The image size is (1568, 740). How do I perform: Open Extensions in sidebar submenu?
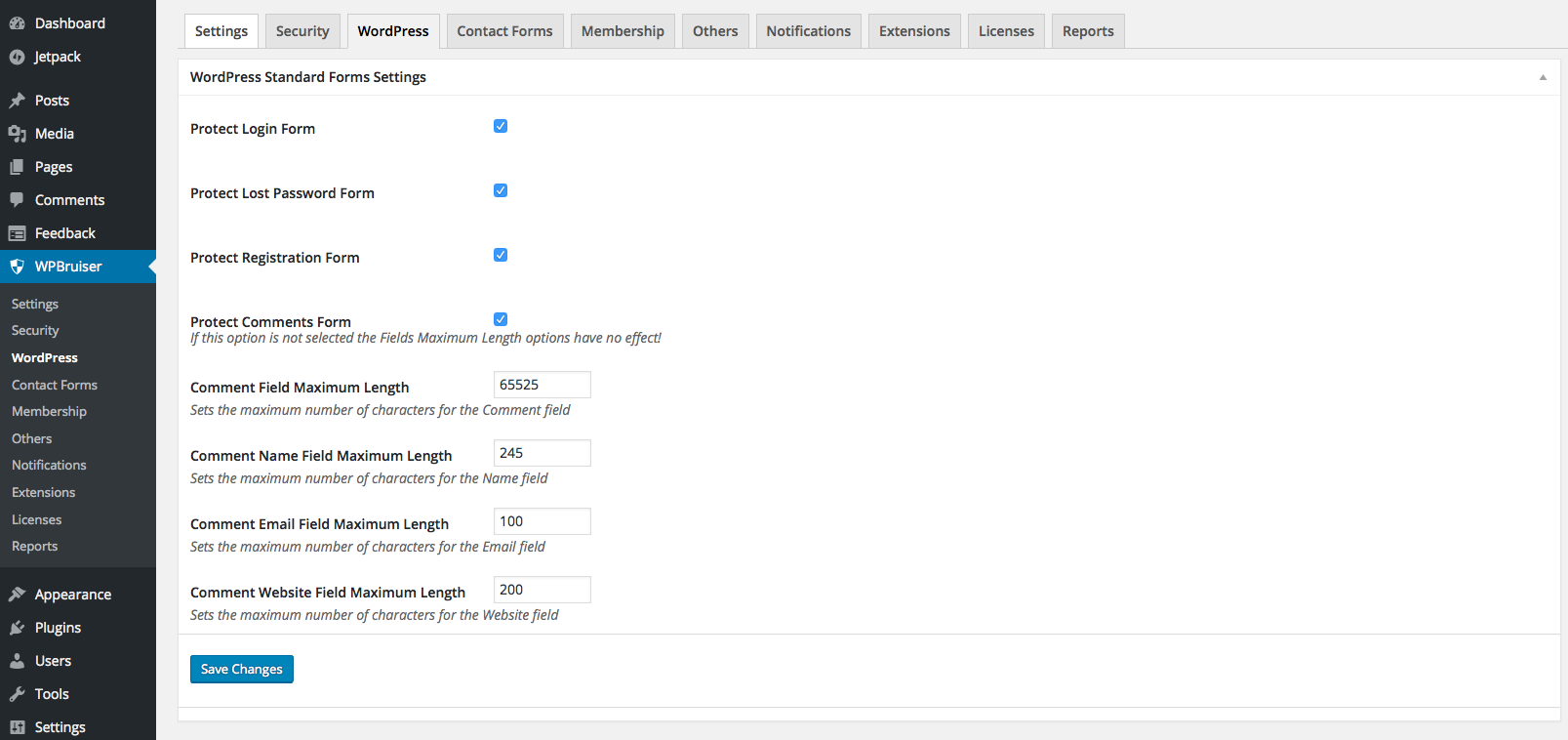(78, 493)
